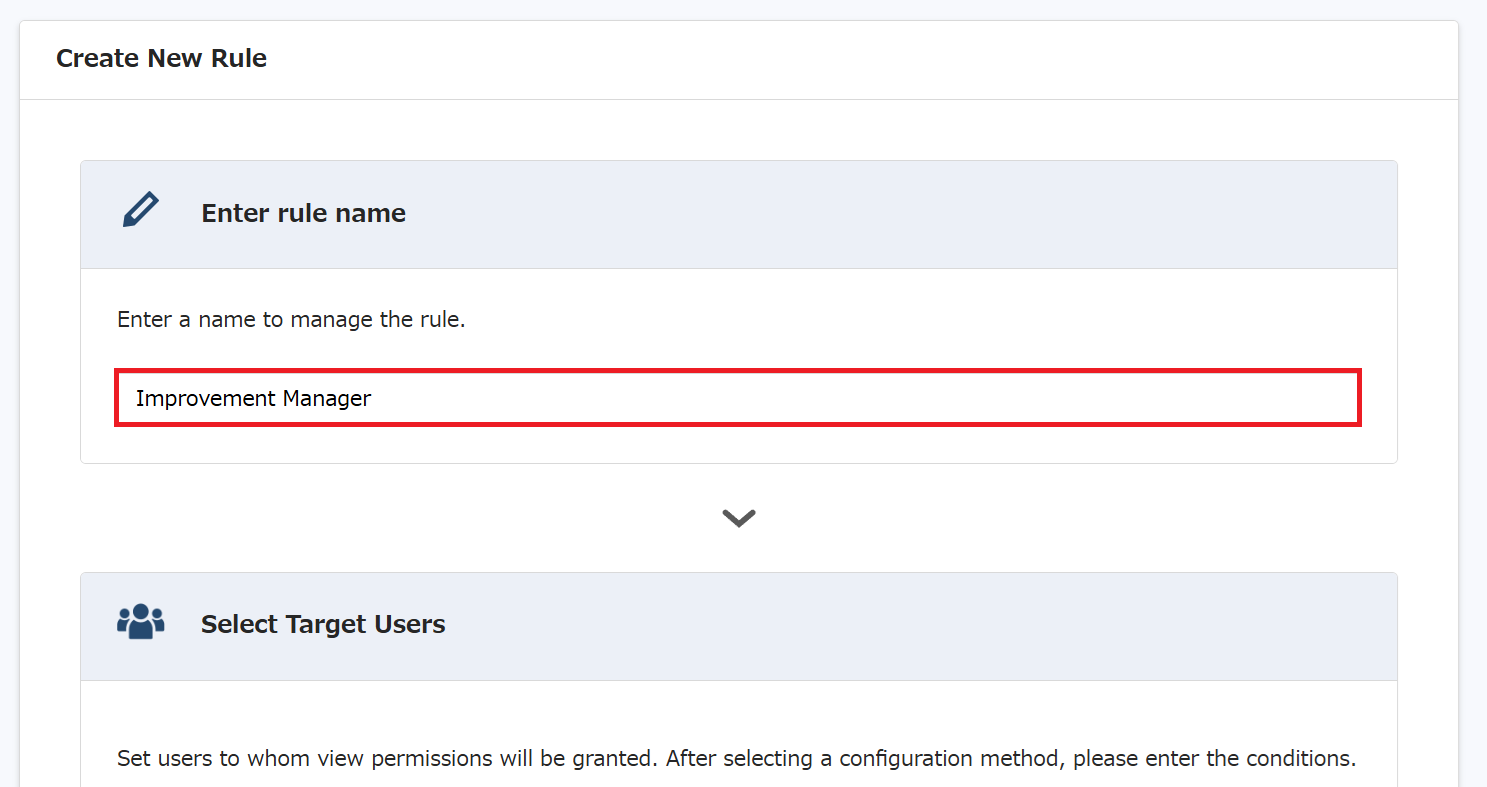Image resolution: width=1487 pixels, height=787 pixels.
Task: Click the pencil icon beside Enter rule name
Action: (140, 211)
